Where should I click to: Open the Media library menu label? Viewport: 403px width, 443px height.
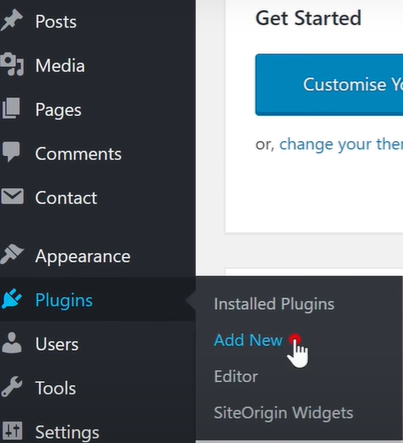point(60,65)
